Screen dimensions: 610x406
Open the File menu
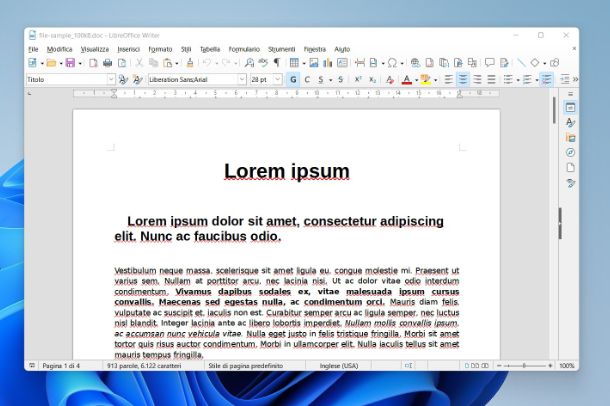click(33, 49)
